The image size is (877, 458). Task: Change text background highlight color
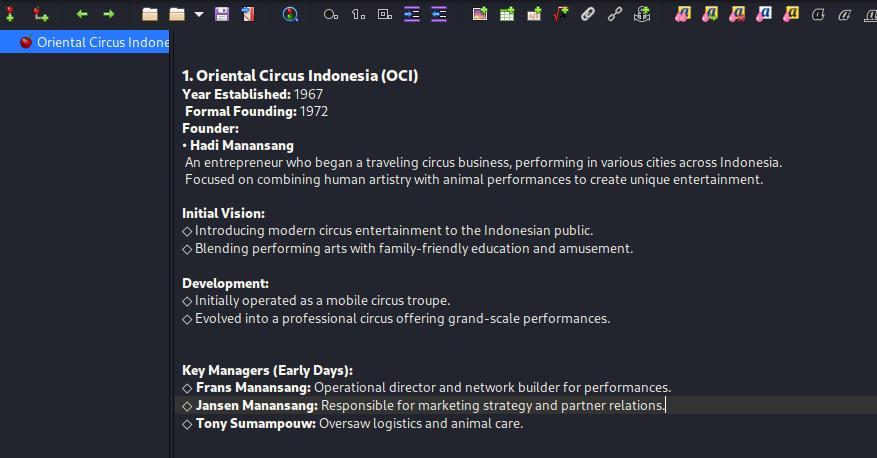[x=791, y=14]
